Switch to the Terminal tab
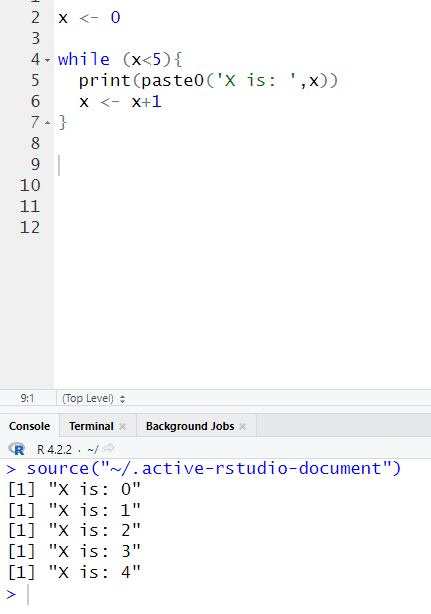Viewport: 431px width, 614px height. tap(91, 426)
